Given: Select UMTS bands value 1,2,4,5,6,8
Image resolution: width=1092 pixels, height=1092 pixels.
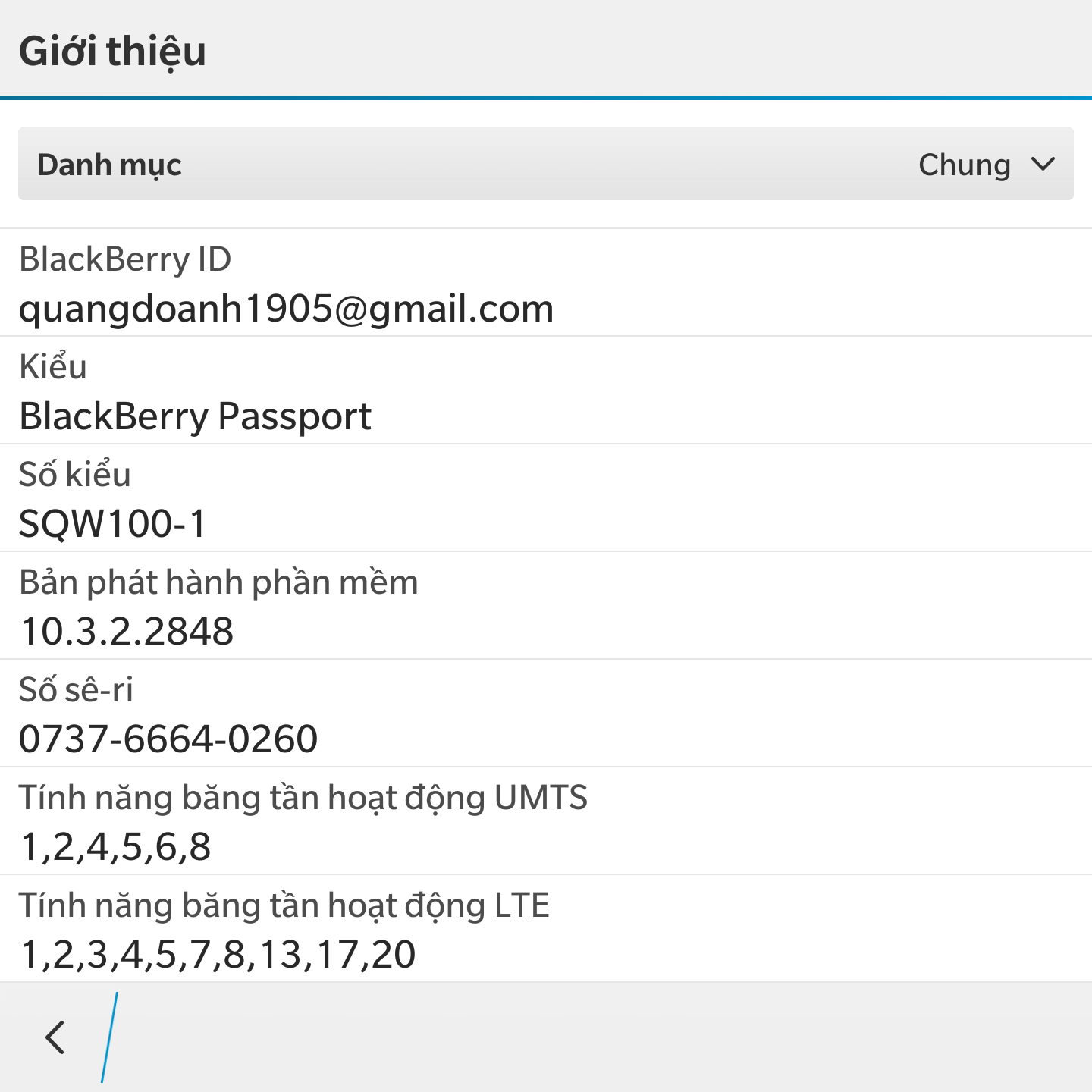Looking at the screenshot, I should (x=115, y=847).
